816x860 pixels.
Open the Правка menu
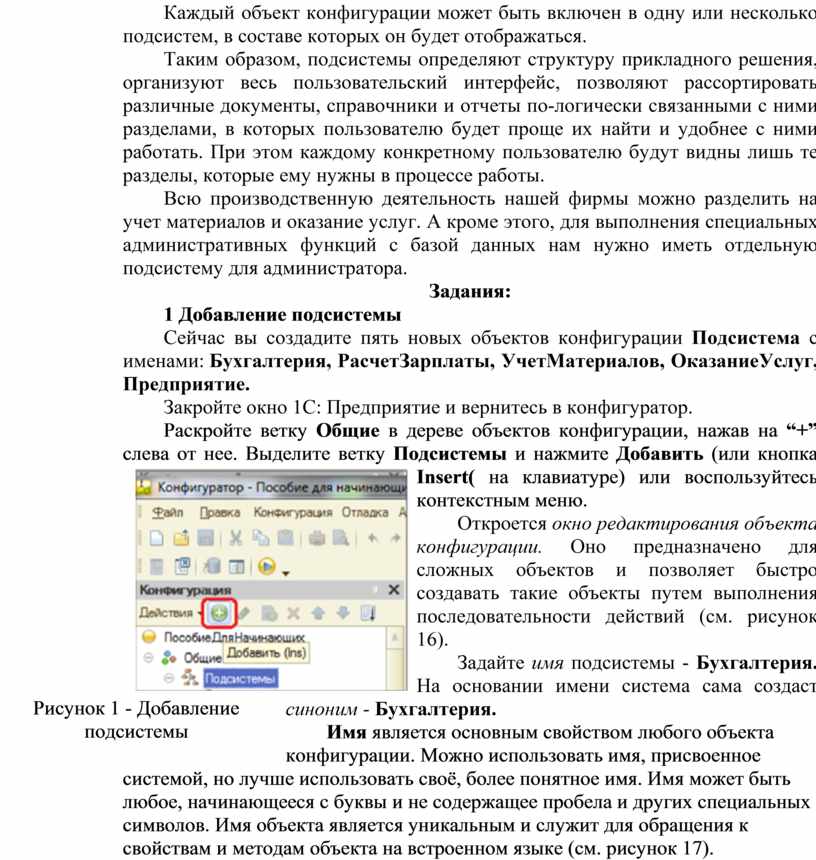point(220,512)
